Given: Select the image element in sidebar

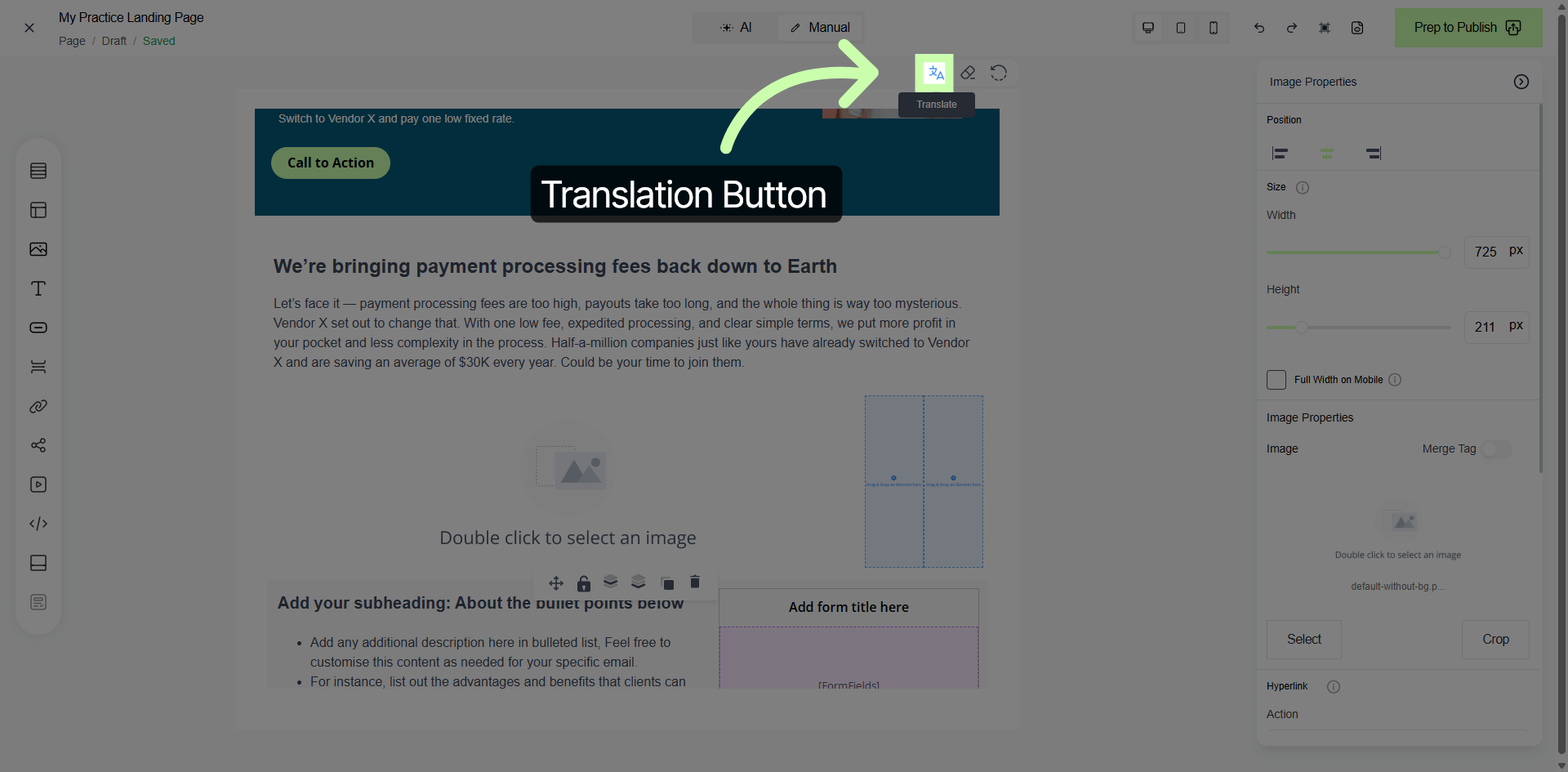Looking at the screenshot, I should [x=38, y=249].
